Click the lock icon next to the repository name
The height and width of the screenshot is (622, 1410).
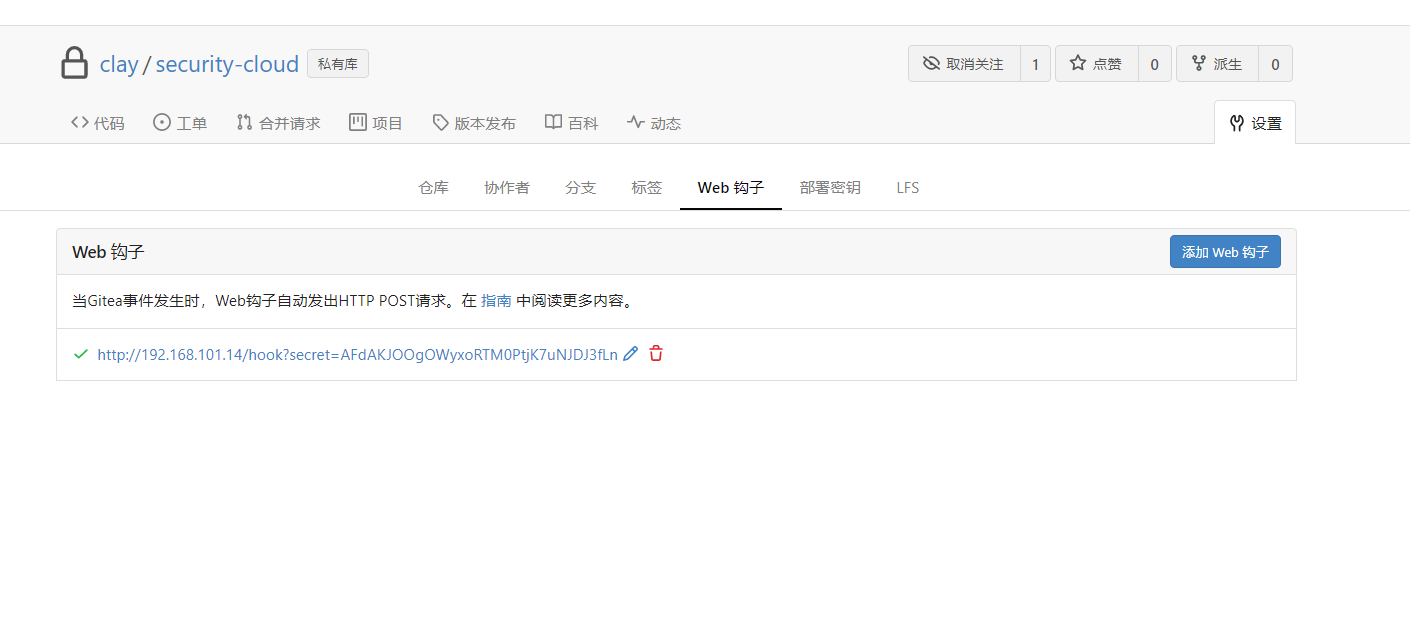coord(74,62)
